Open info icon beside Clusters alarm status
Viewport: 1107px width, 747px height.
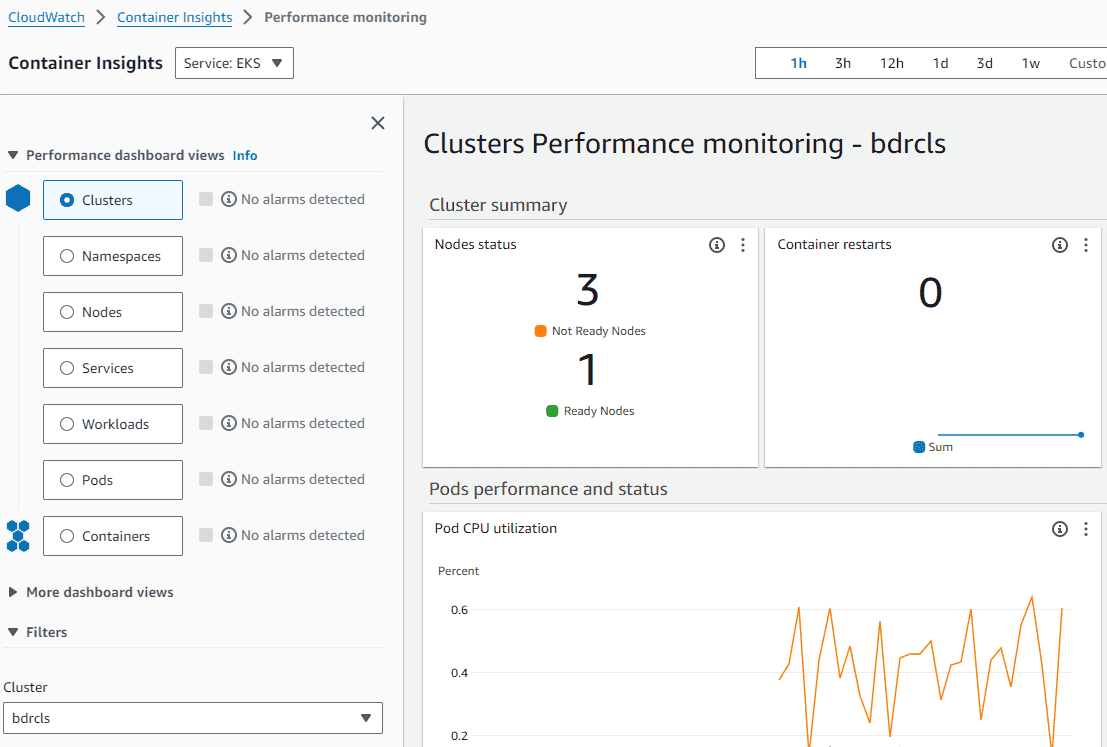pyautogui.click(x=229, y=199)
